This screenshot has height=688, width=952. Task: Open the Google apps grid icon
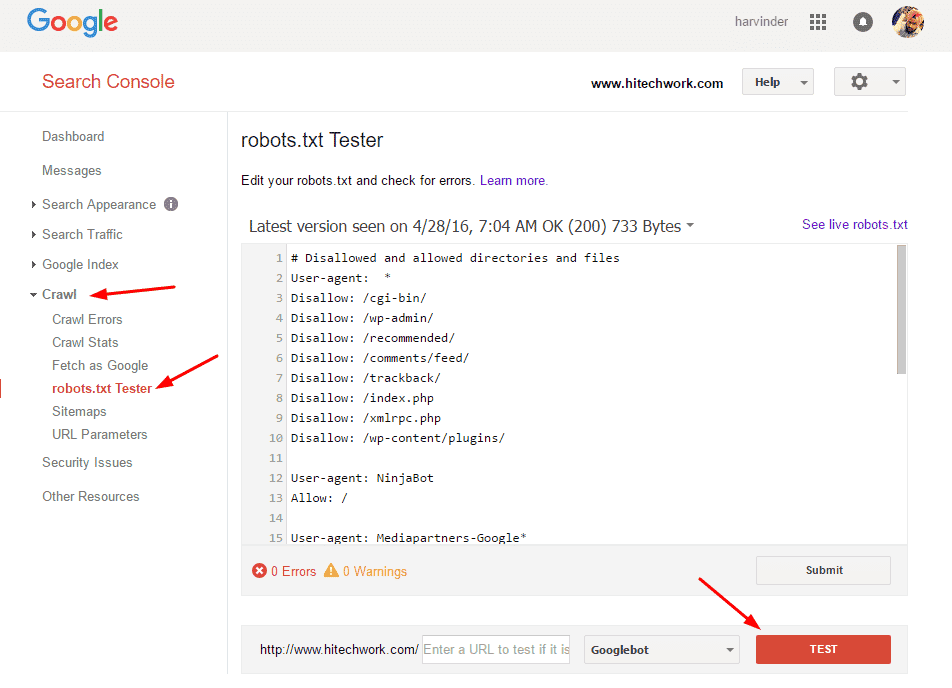pos(818,22)
